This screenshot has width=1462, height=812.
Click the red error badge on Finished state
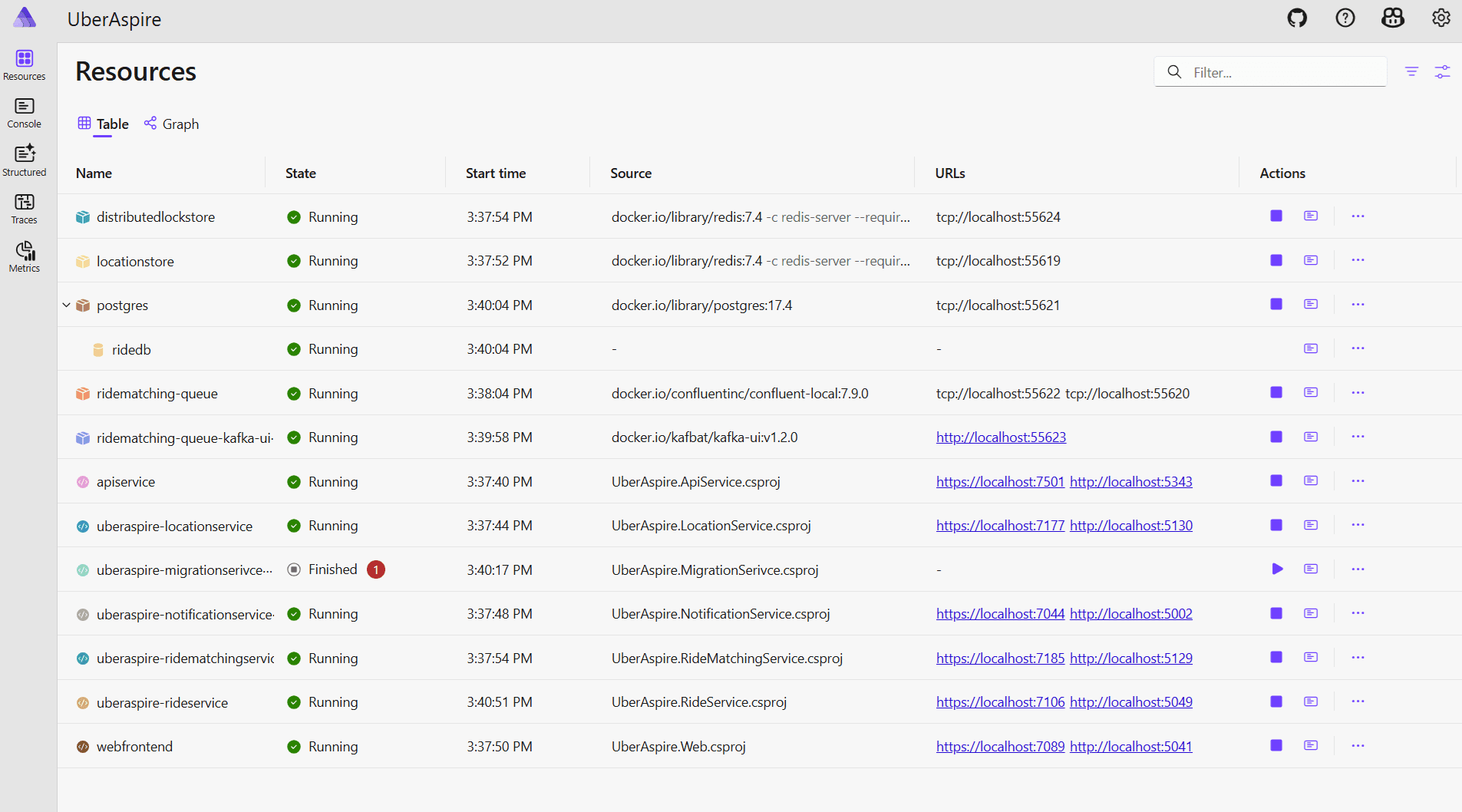376,569
